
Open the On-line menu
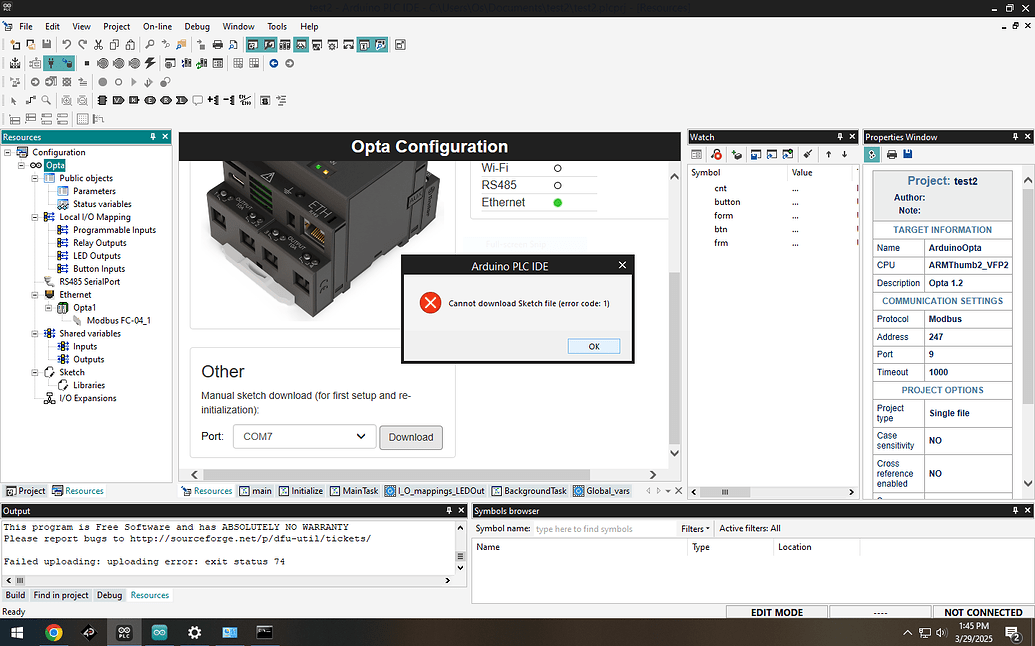pyautogui.click(x=156, y=26)
